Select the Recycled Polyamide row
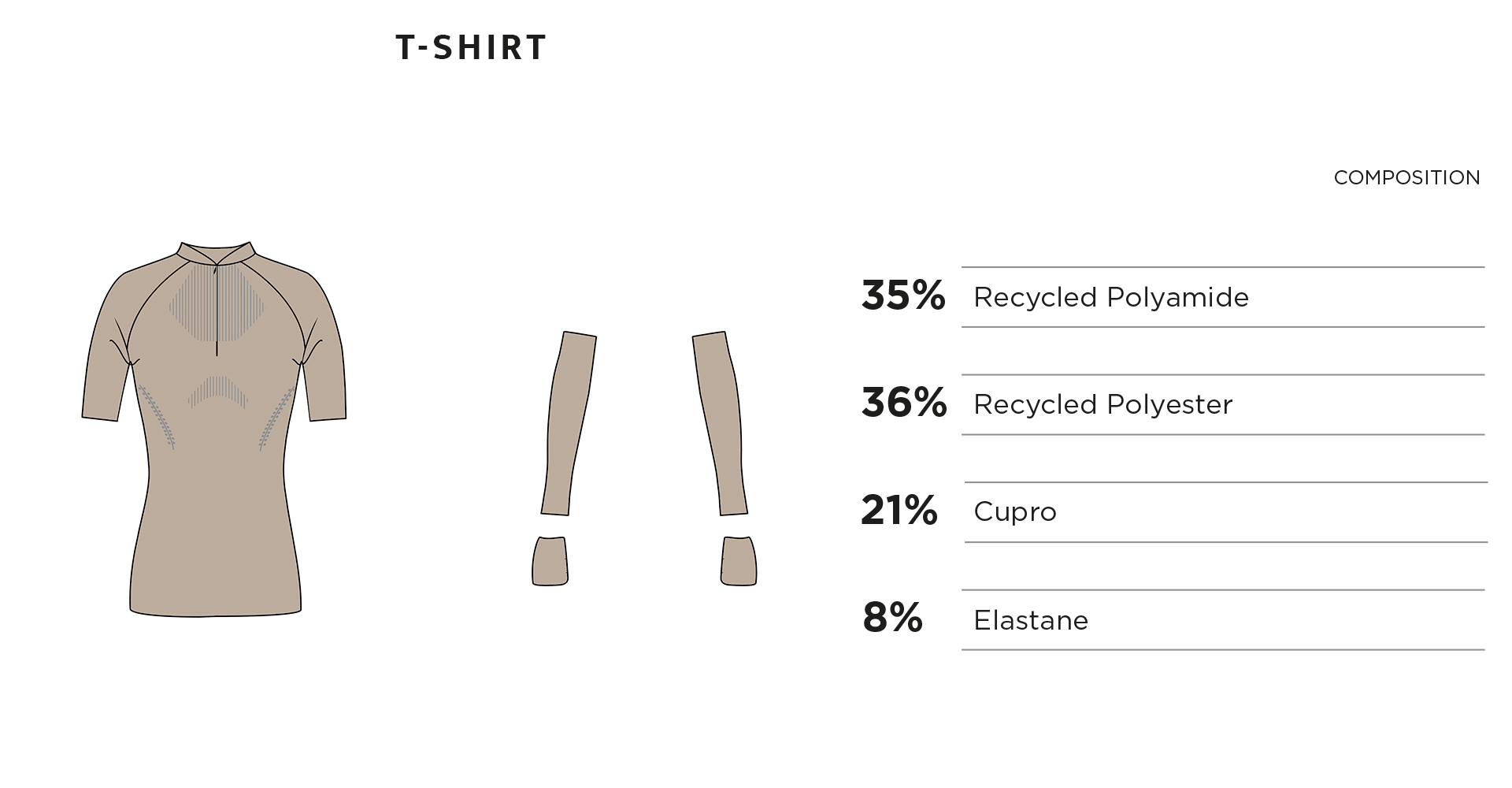The height and width of the screenshot is (788, 1512). coord(1110,298)
